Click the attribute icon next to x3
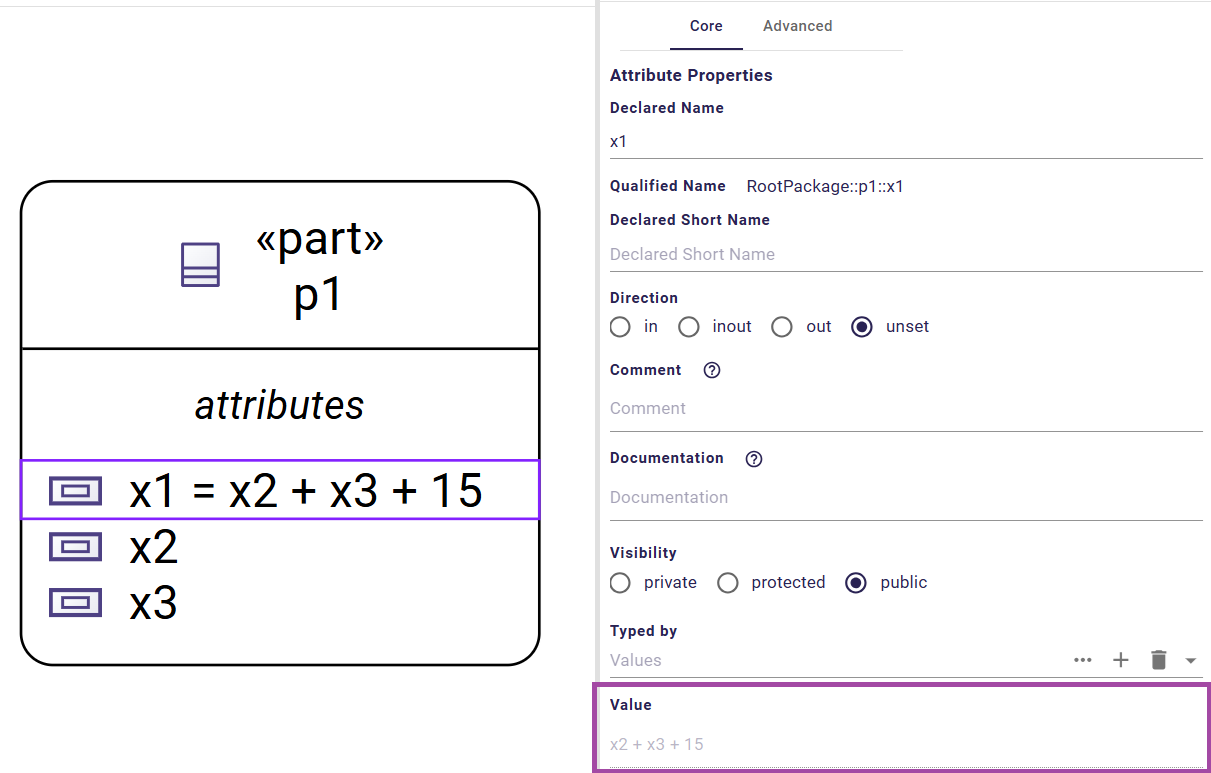Screen dimensions: 1211x773 (x=75, y=602)
